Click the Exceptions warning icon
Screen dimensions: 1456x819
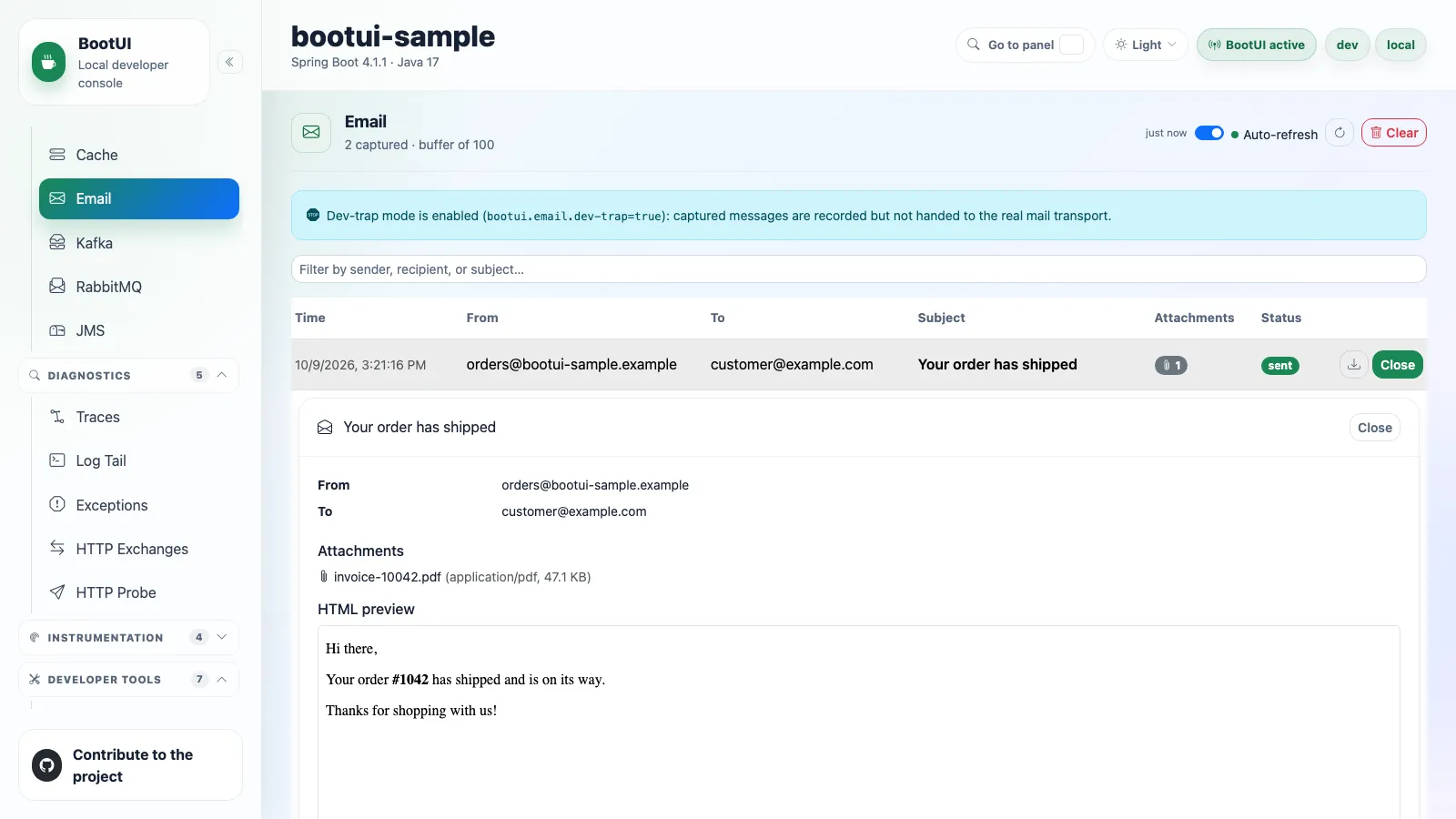point(57,504)
